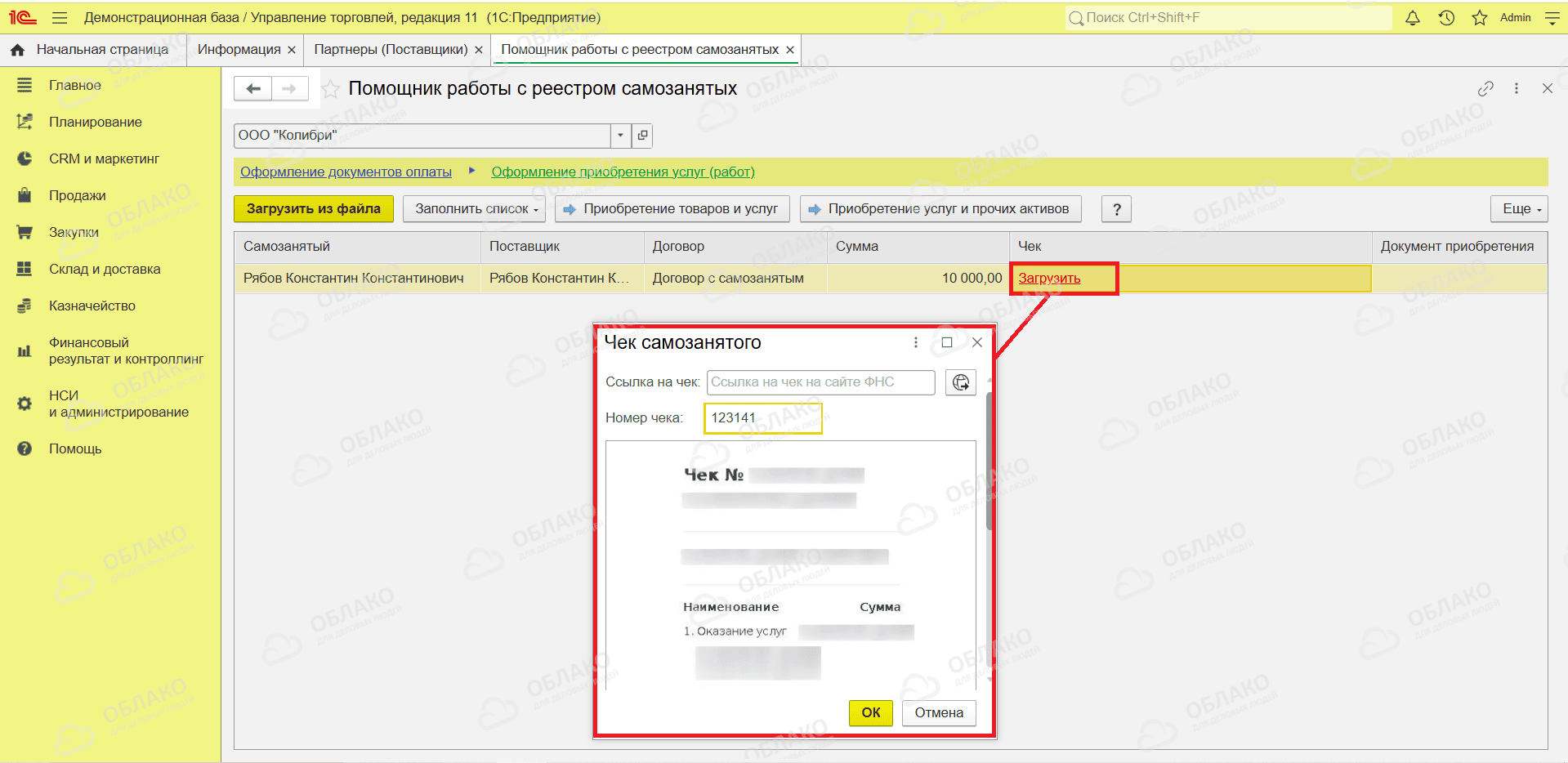Sort by the Поставщик column header

(563, 247)
